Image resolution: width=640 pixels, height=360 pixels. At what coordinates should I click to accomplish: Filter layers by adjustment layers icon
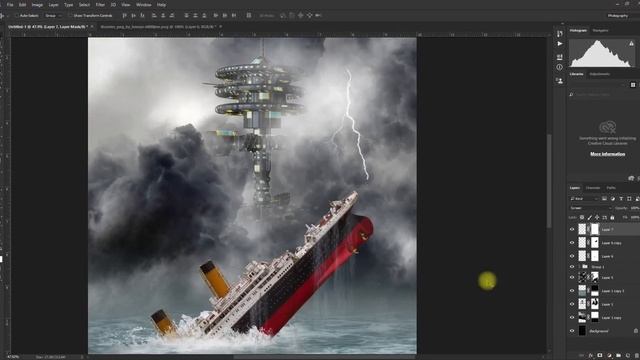613,199
